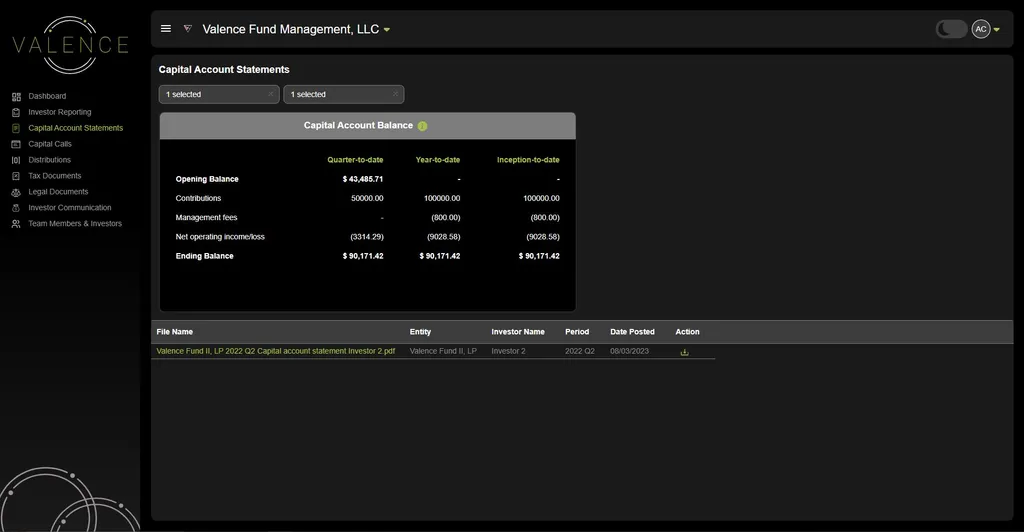
Task: Open the first '1 selected' filter dropdown
Action: point(212,94)
